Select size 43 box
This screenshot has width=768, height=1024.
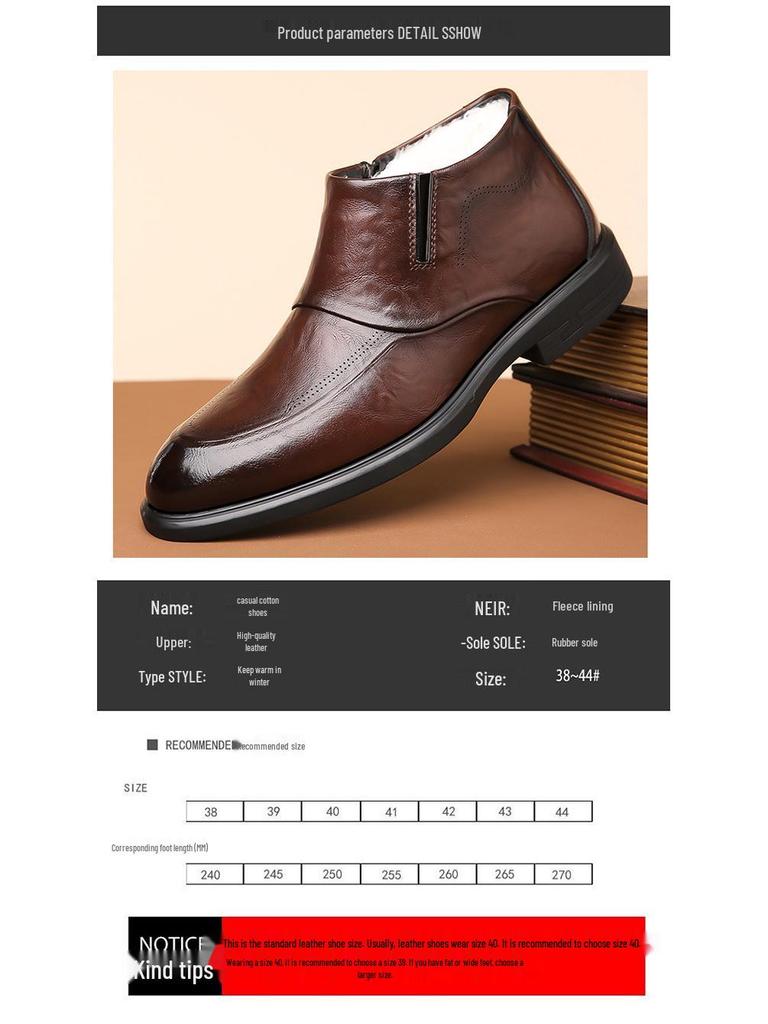pyautogui.click(x=505, y=811)
